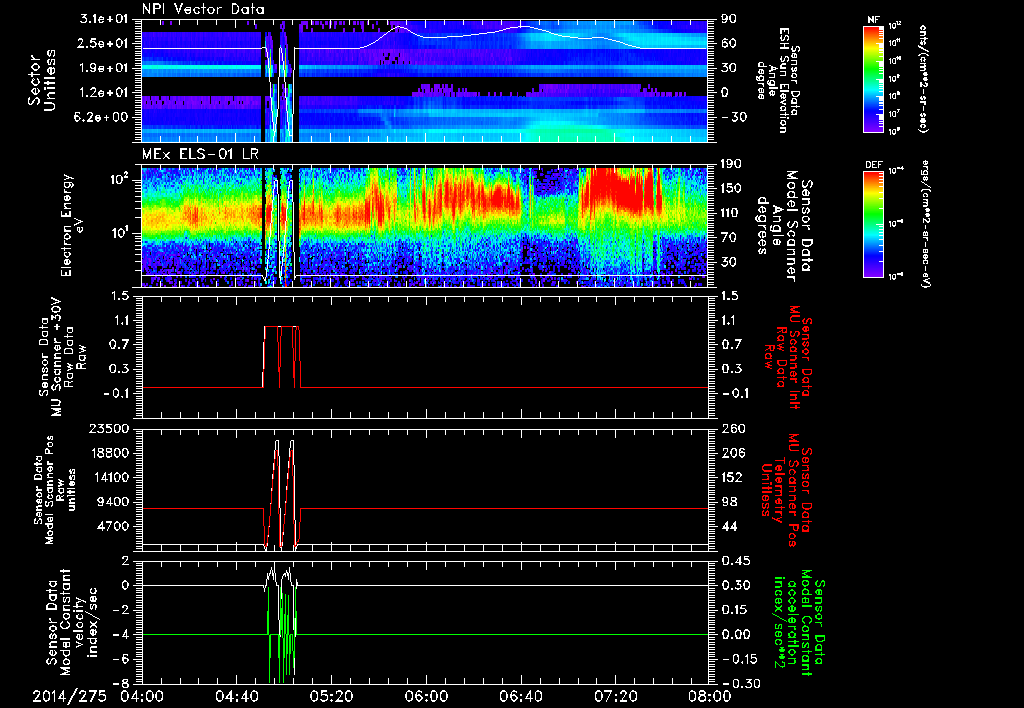Image resolution: width=1024 pixels, height=708 pixels.
Task: Click the 05:20 time axis label
Action: pyautogui.click(x=331, y=695)
